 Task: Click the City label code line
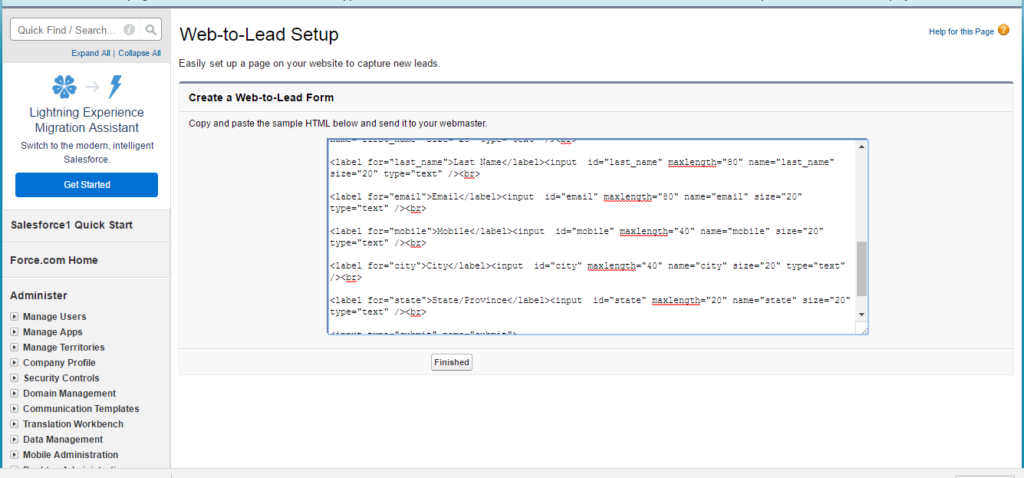588,272
